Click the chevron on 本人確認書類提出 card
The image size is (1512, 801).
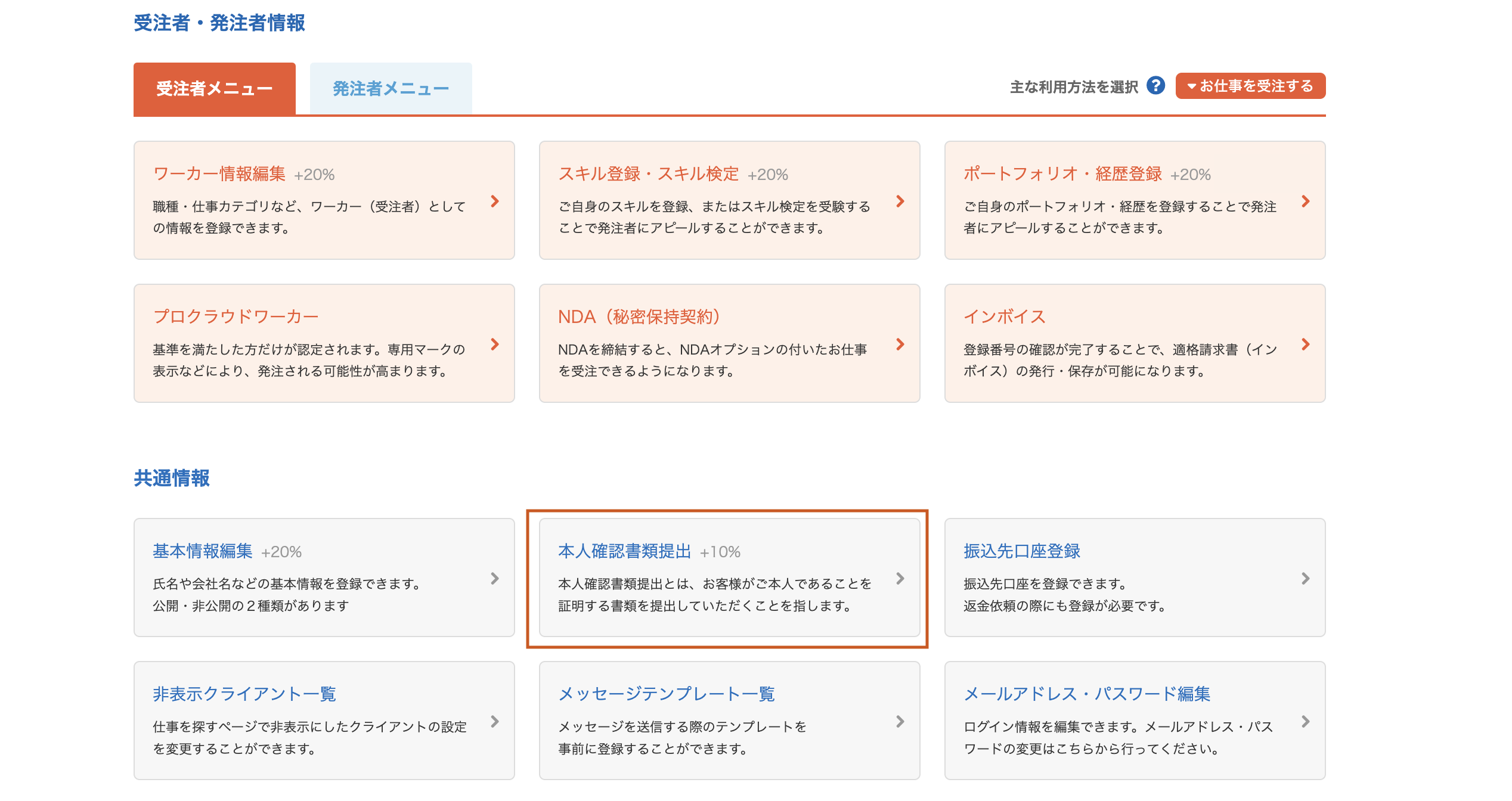(x=900, y=578)
